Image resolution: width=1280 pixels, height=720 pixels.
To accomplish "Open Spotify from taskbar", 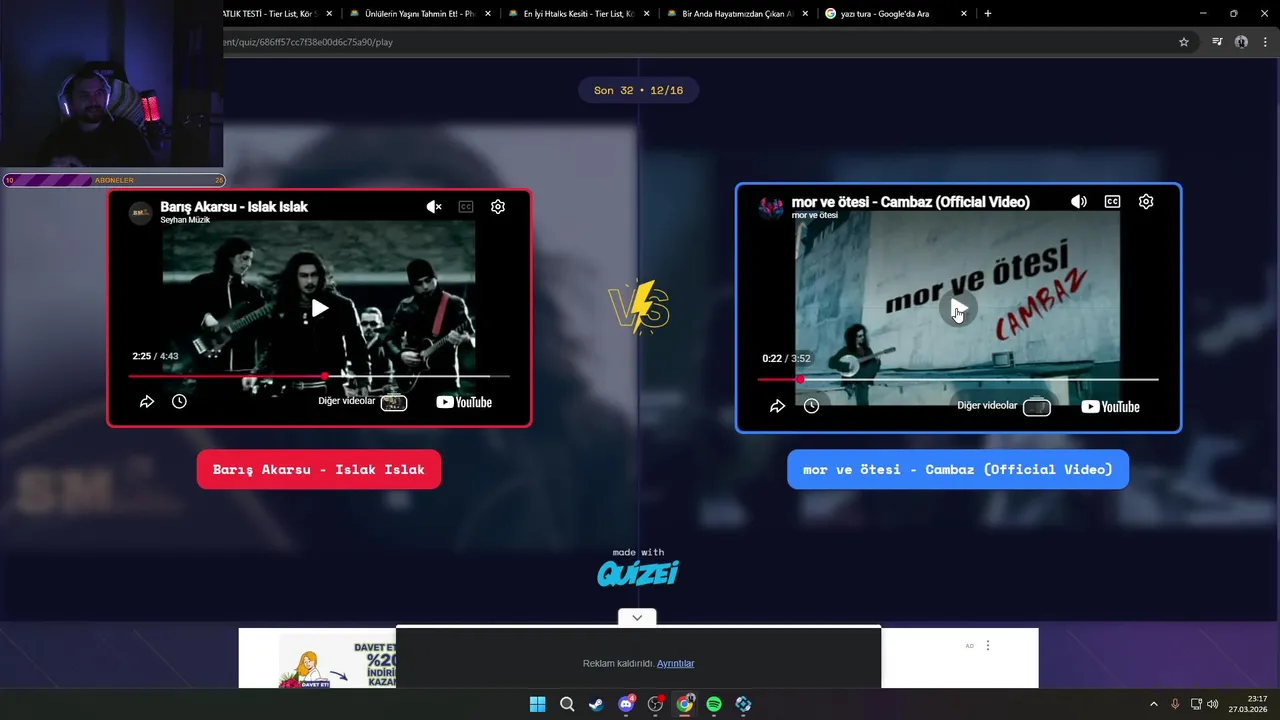I will pyautogui.click(x=714, y=704).
